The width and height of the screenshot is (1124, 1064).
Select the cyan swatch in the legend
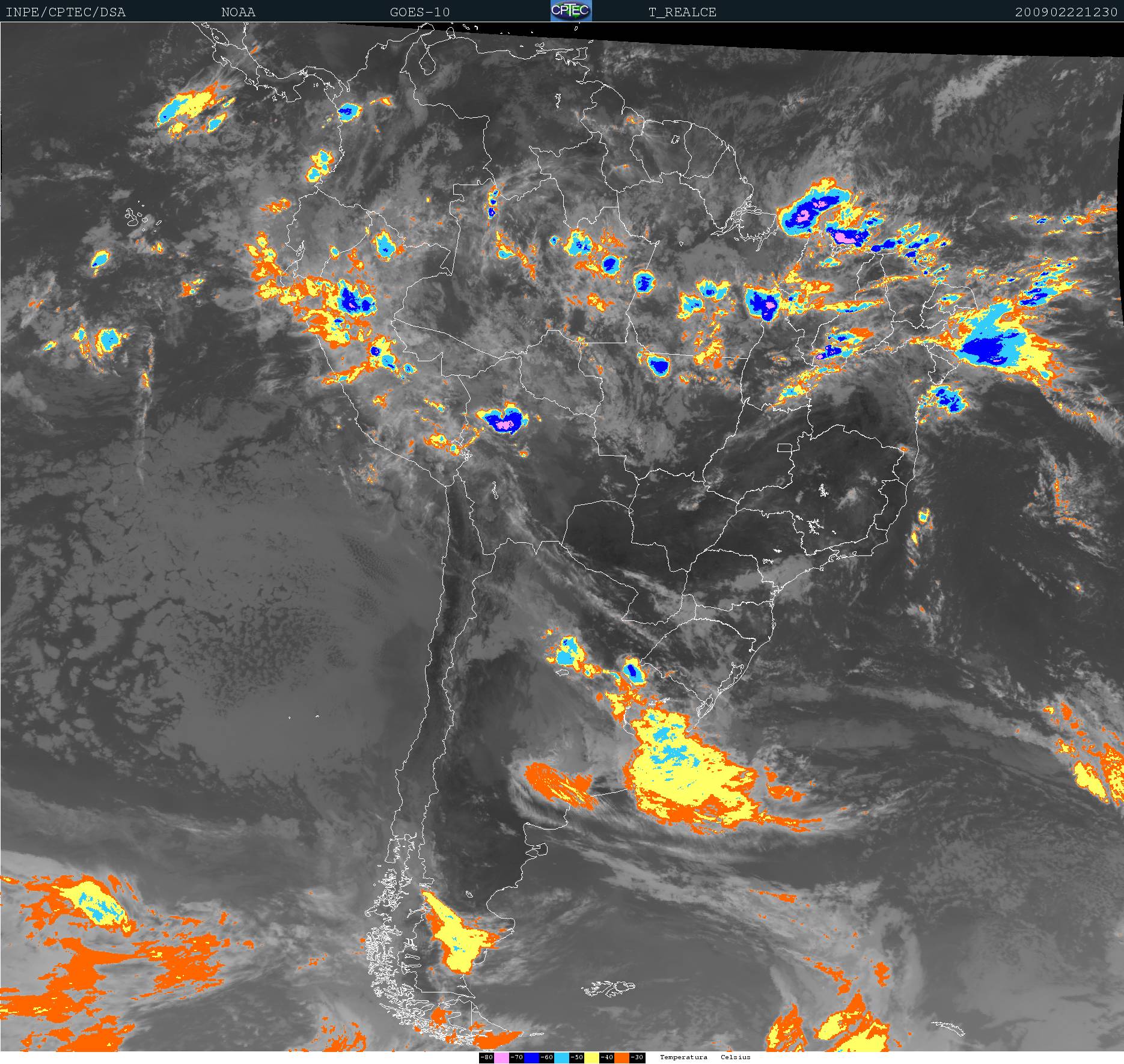click(x=561, y=1057)
